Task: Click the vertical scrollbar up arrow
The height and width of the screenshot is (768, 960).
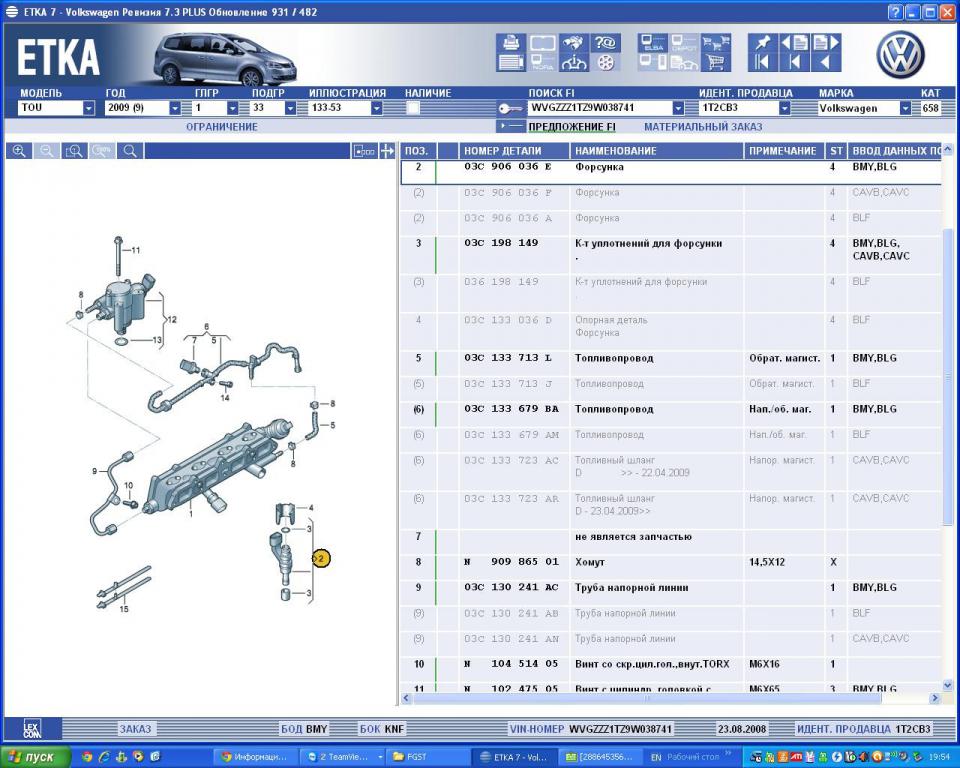Action: (948, 149)
